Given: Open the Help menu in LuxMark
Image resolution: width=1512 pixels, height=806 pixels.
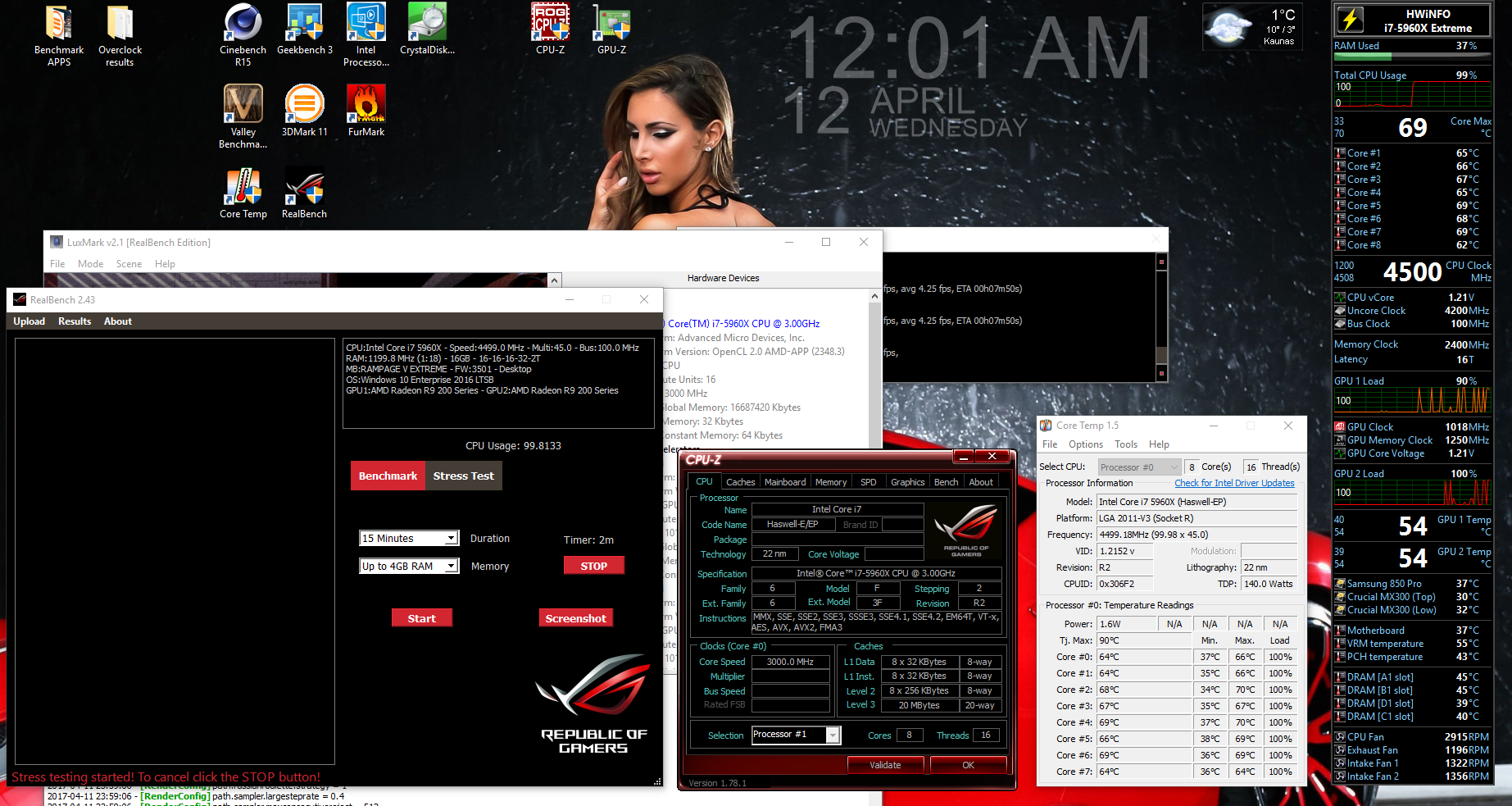Looking at the screenshot, I should click(165, 264).
